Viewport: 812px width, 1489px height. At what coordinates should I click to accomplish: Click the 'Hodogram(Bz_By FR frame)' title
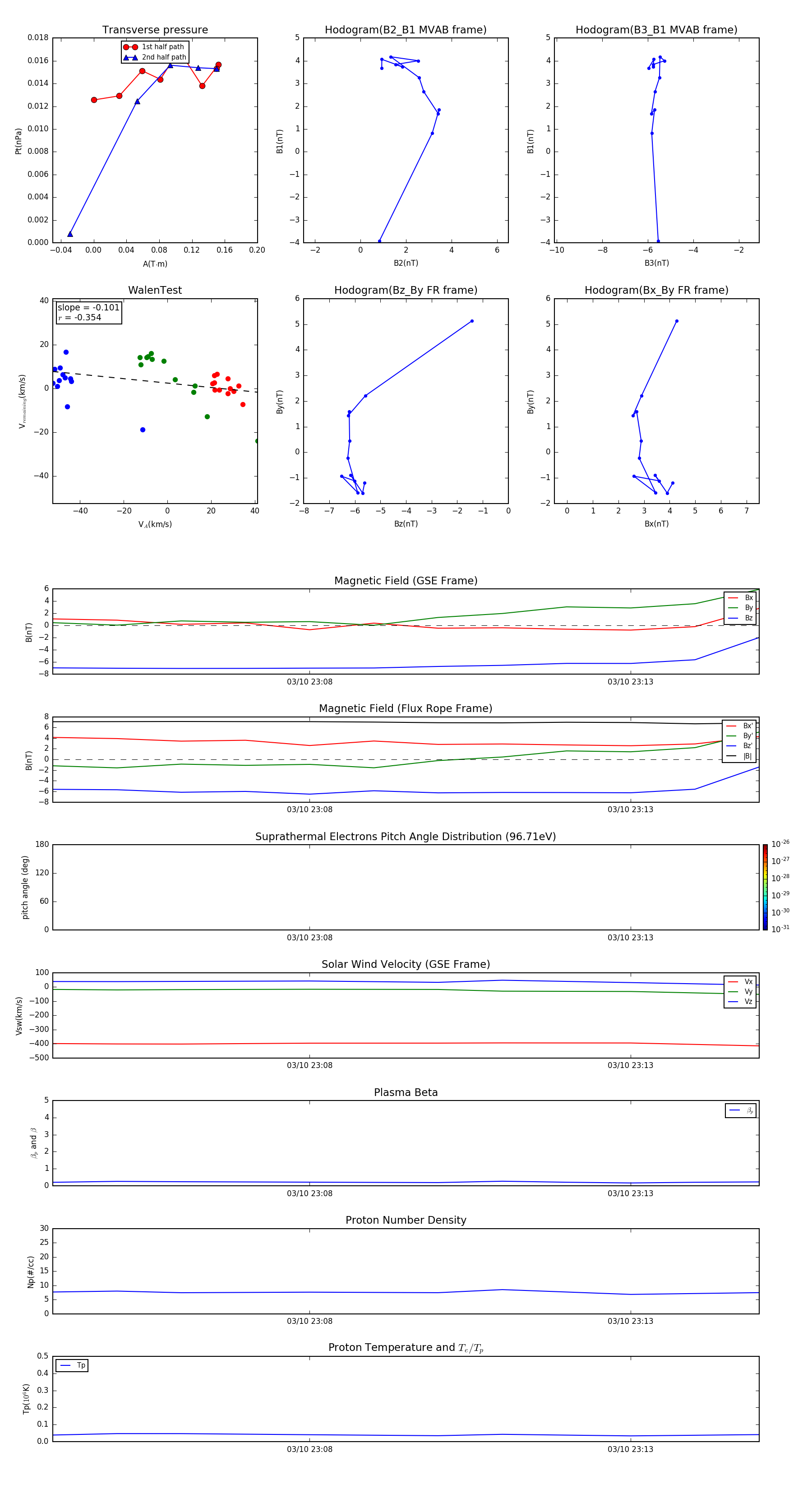click(406, 290)
